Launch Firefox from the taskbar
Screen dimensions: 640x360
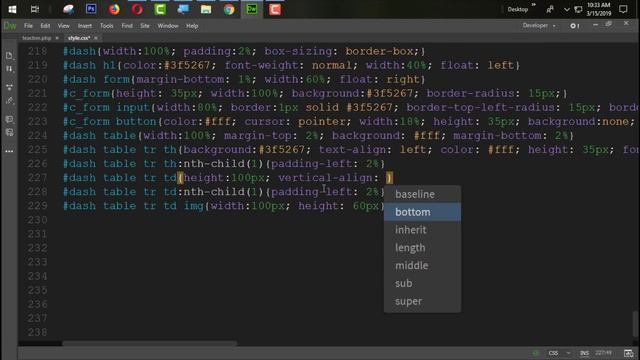pos(114,9)
